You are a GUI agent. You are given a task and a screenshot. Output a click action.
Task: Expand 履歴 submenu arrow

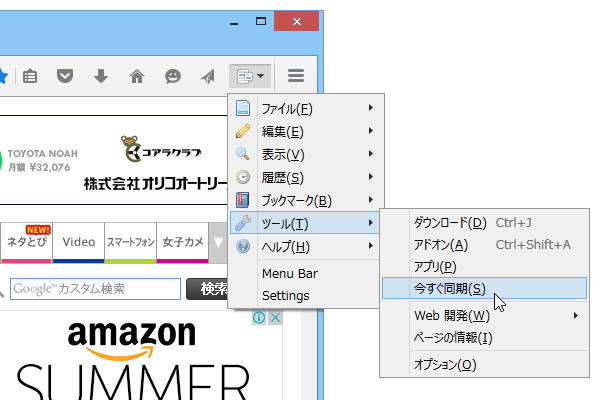tap(370, 176)
